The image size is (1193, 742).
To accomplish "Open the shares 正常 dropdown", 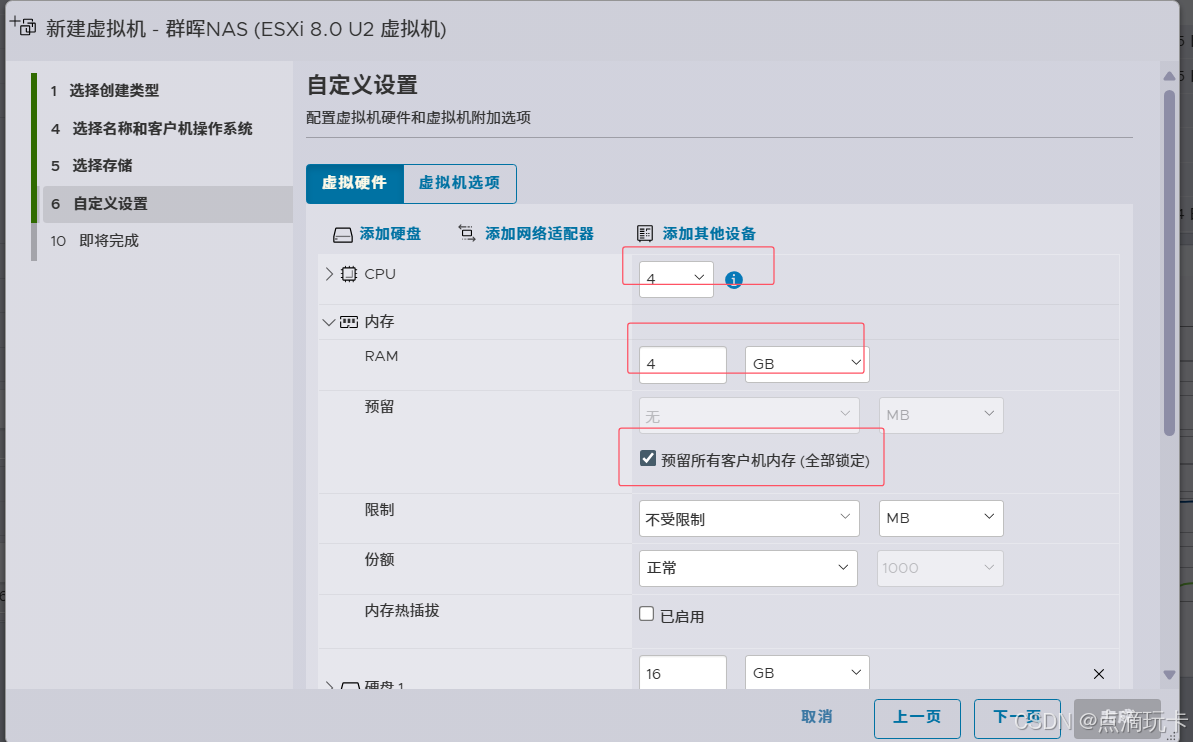I will click(748, 568).
